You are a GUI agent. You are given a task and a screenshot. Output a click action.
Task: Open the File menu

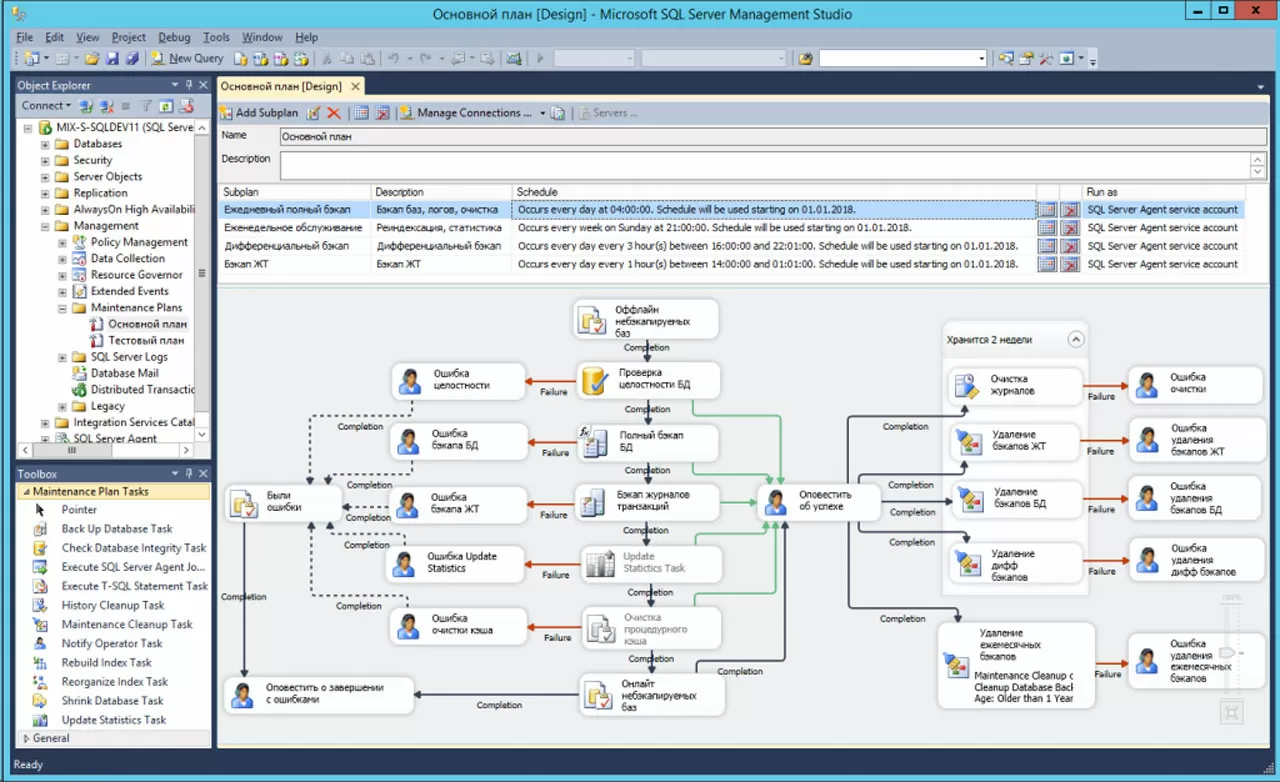point(25,37)
